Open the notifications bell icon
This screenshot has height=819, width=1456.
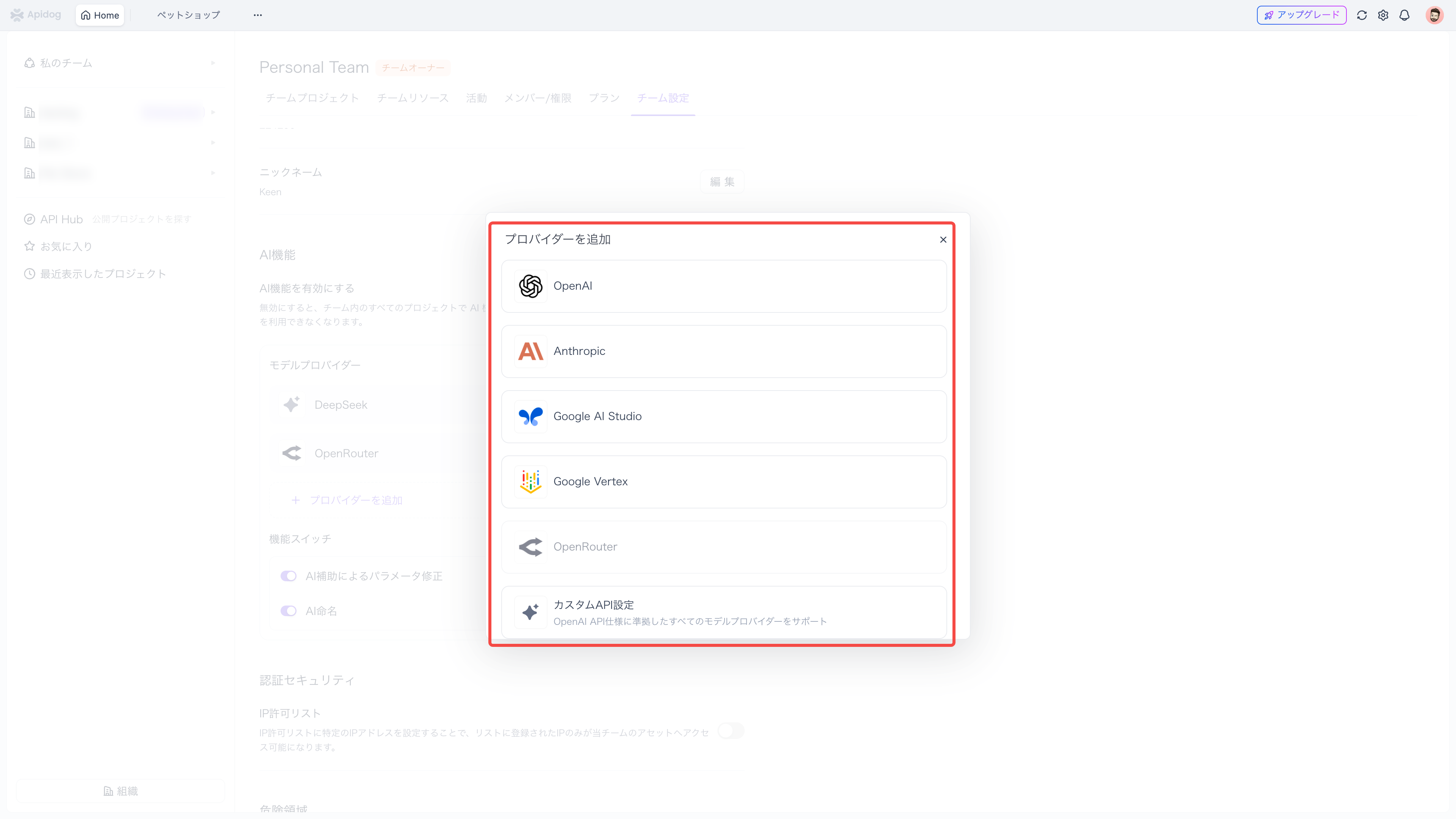click(x=1404, y=15)
